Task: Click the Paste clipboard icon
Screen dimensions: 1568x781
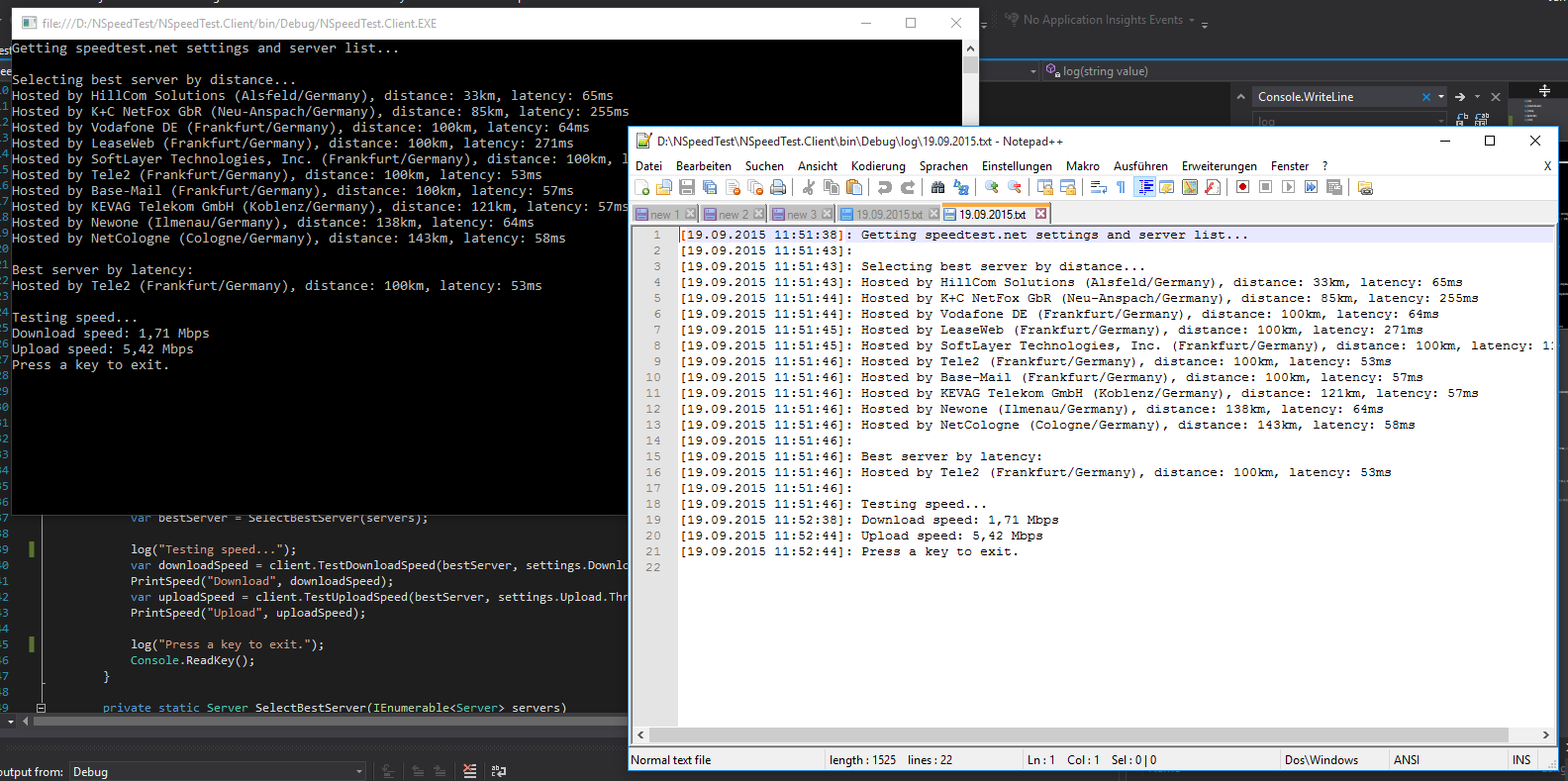Action: point(854,187)
